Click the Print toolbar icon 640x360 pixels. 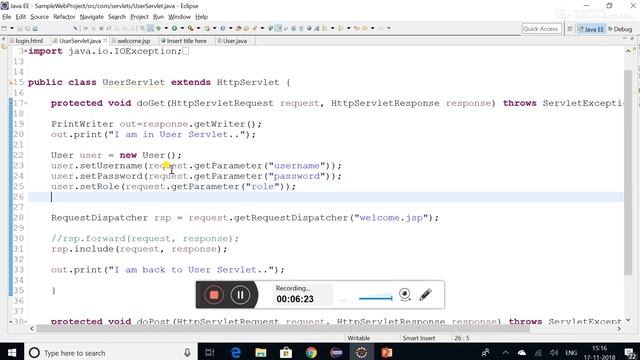click(x=35, y=29)
